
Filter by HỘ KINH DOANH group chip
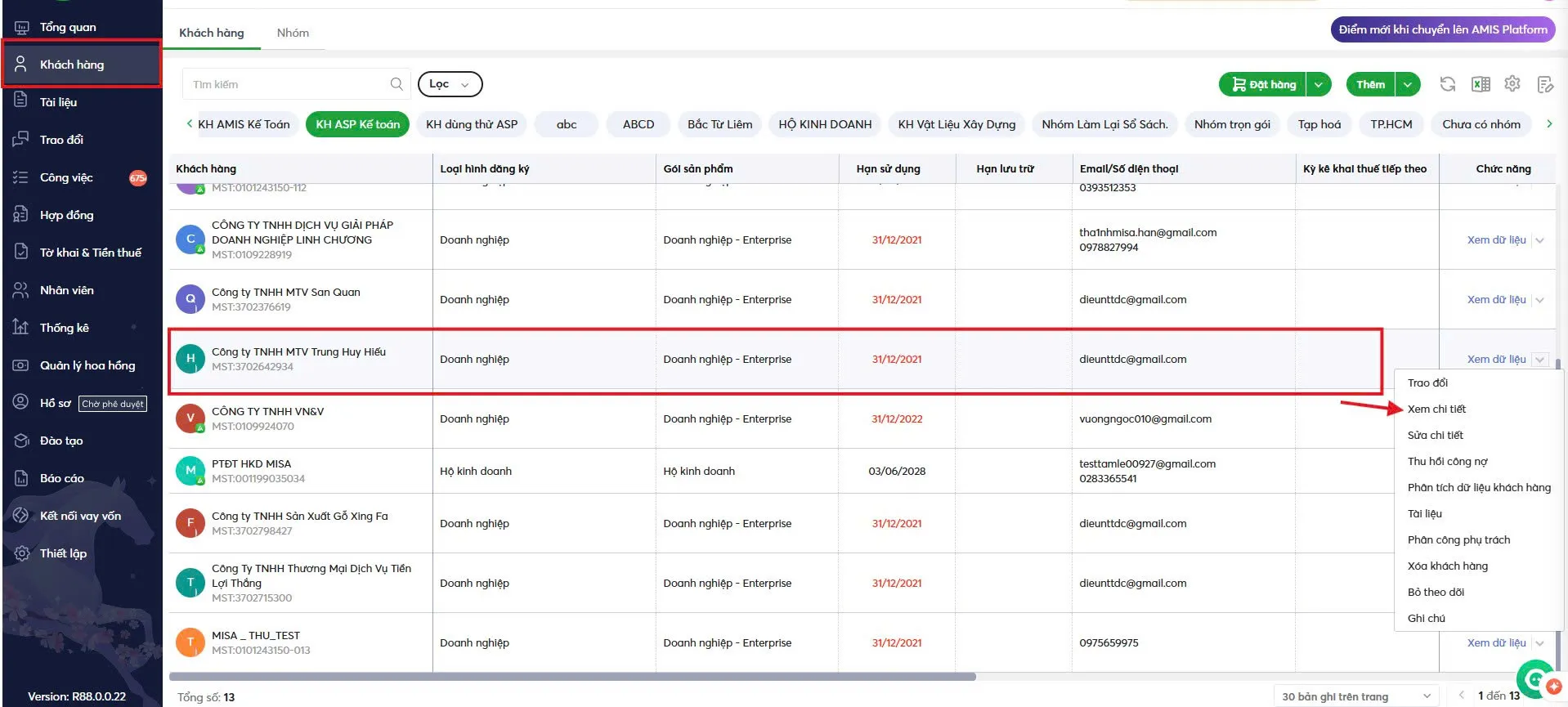[825, 124]
